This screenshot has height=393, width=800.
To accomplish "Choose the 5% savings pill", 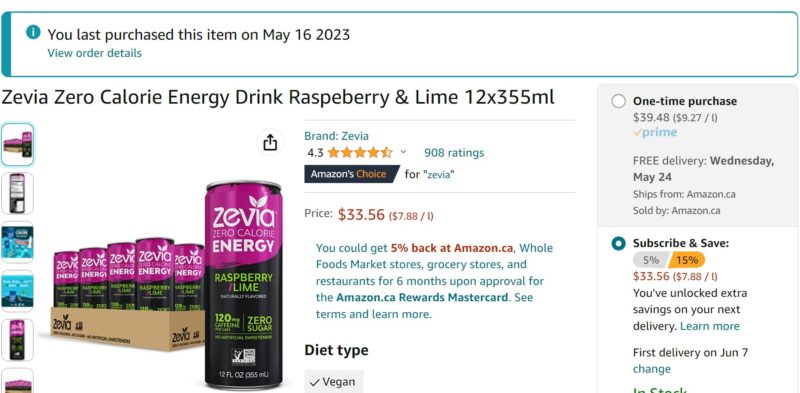I will tap(649, 260).
